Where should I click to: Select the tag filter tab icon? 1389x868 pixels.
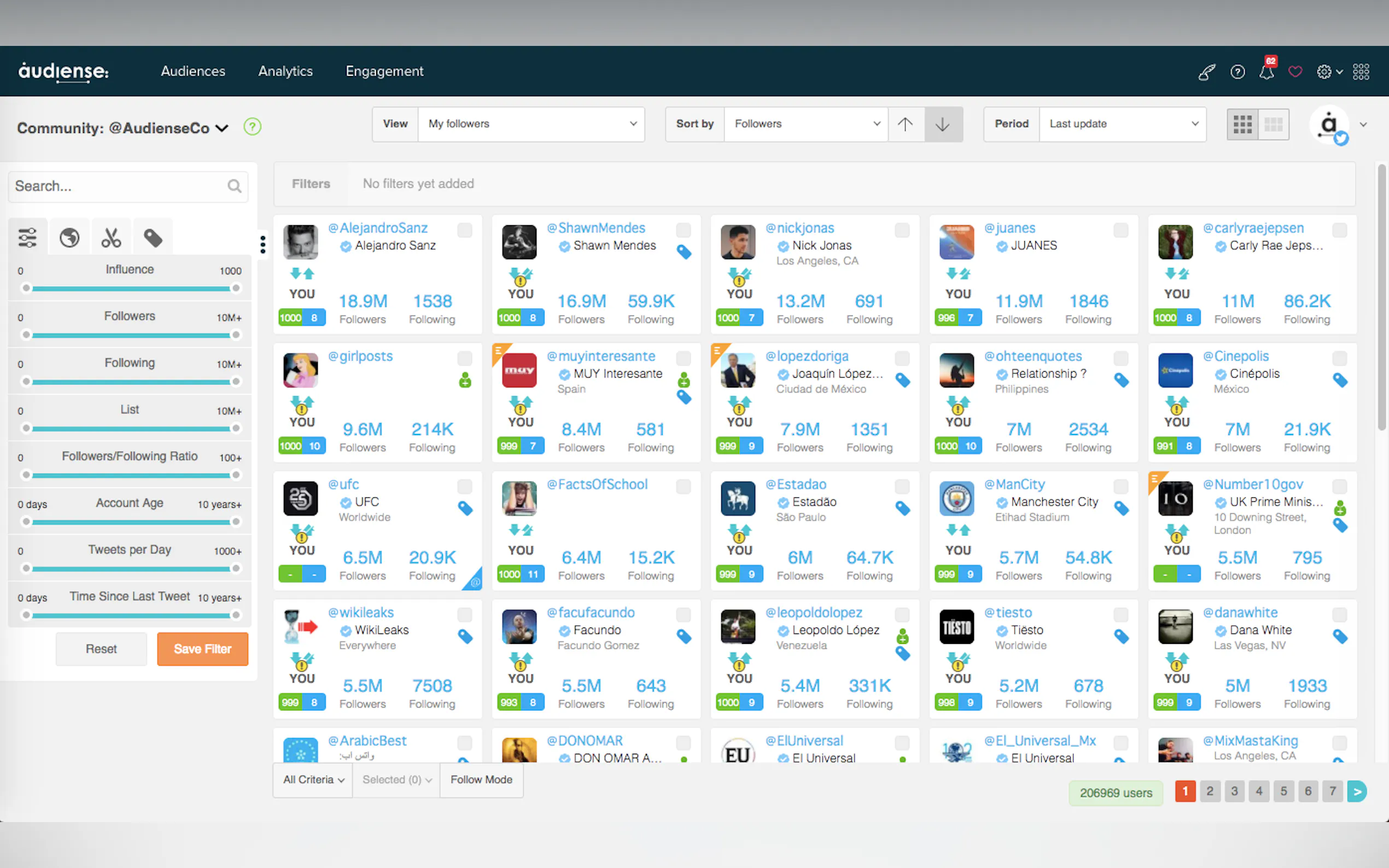153,238
